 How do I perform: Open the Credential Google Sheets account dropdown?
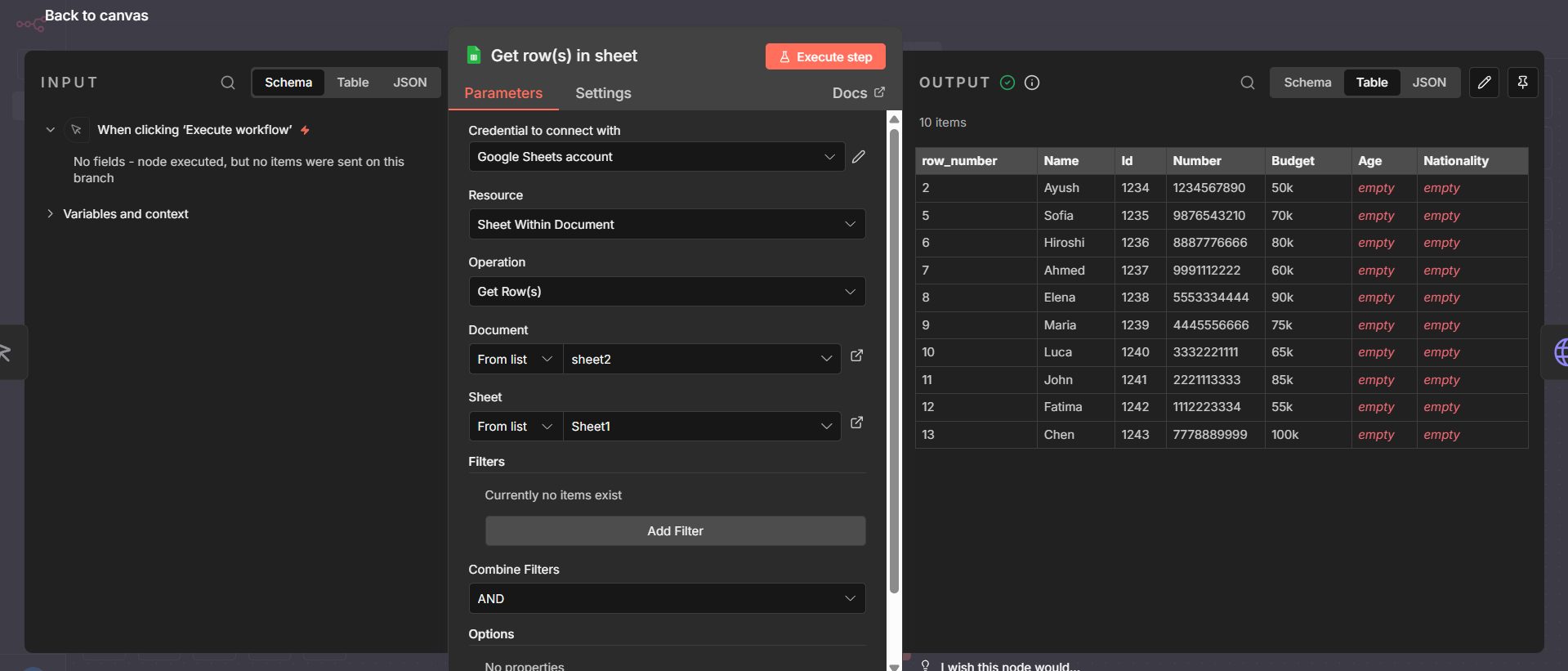tap(656, 157)
